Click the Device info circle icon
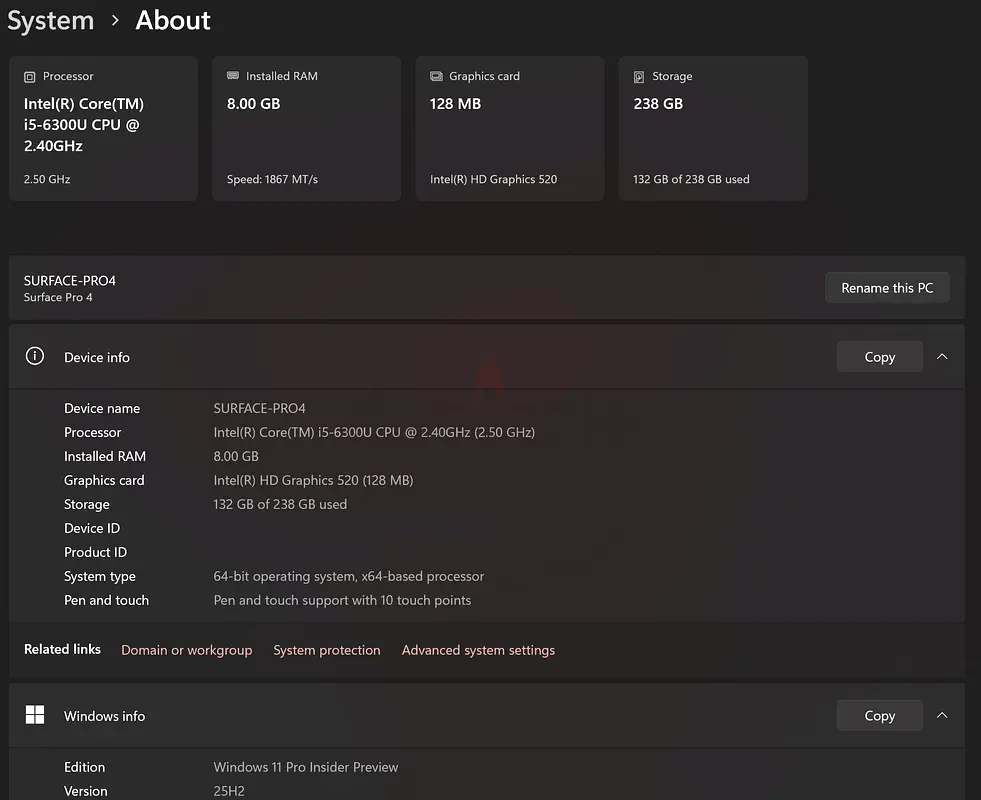This screenshot has width=981, height=800. point(35,357)
